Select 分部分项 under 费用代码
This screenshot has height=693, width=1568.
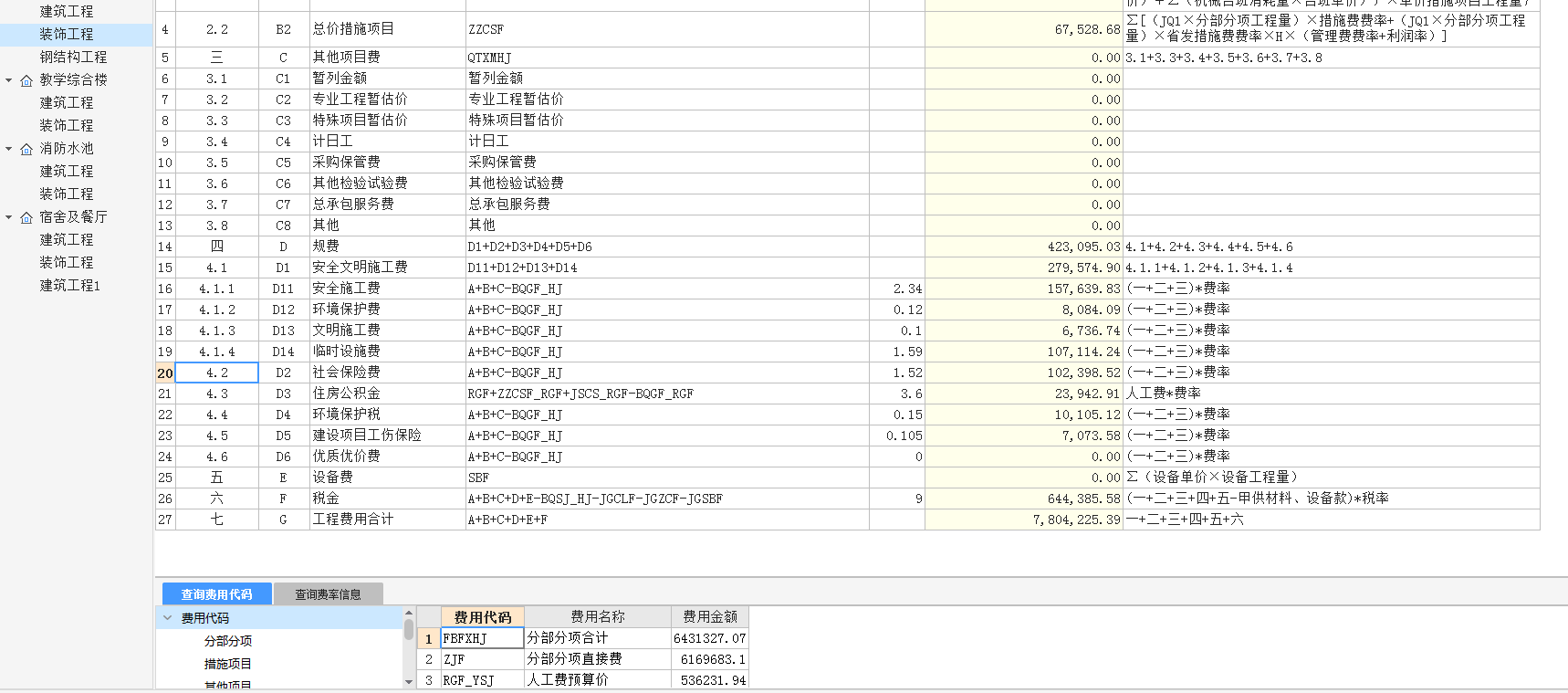click(228, 642)
